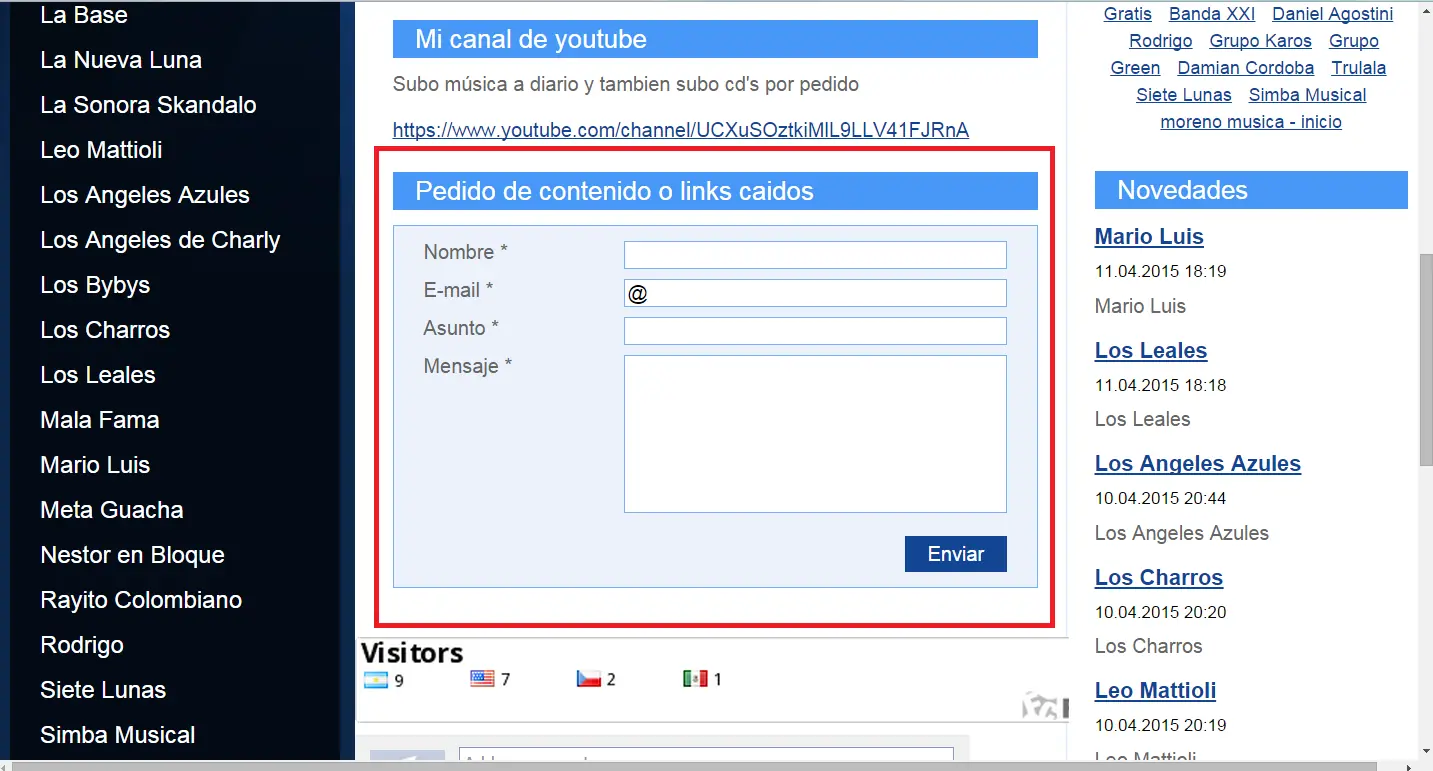Viewport: 1433px width, 771px height.
Task: Open Los Leales in sidebar menu
Action: (98, 375)
